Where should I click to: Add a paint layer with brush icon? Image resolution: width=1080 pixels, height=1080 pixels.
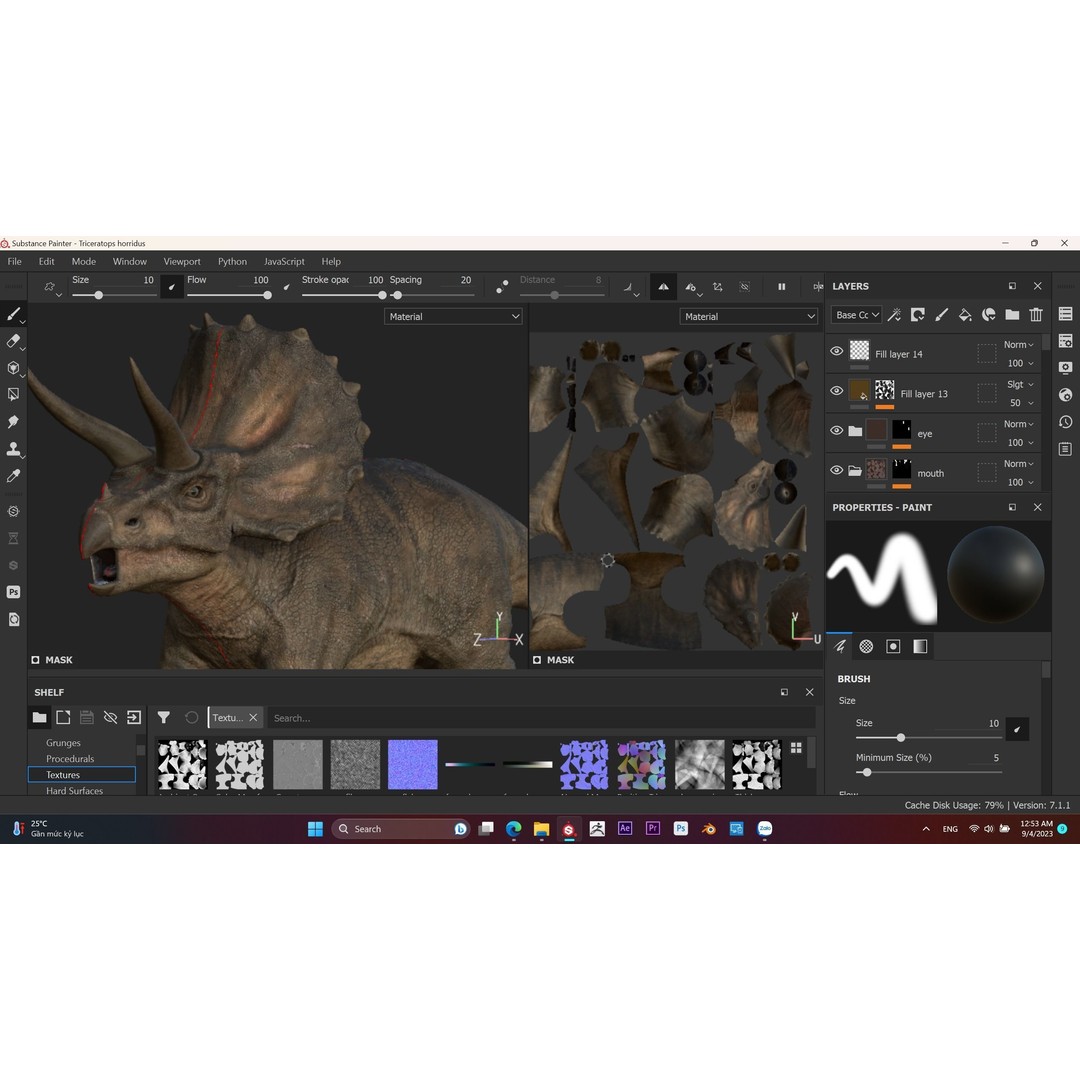(941, 315)
